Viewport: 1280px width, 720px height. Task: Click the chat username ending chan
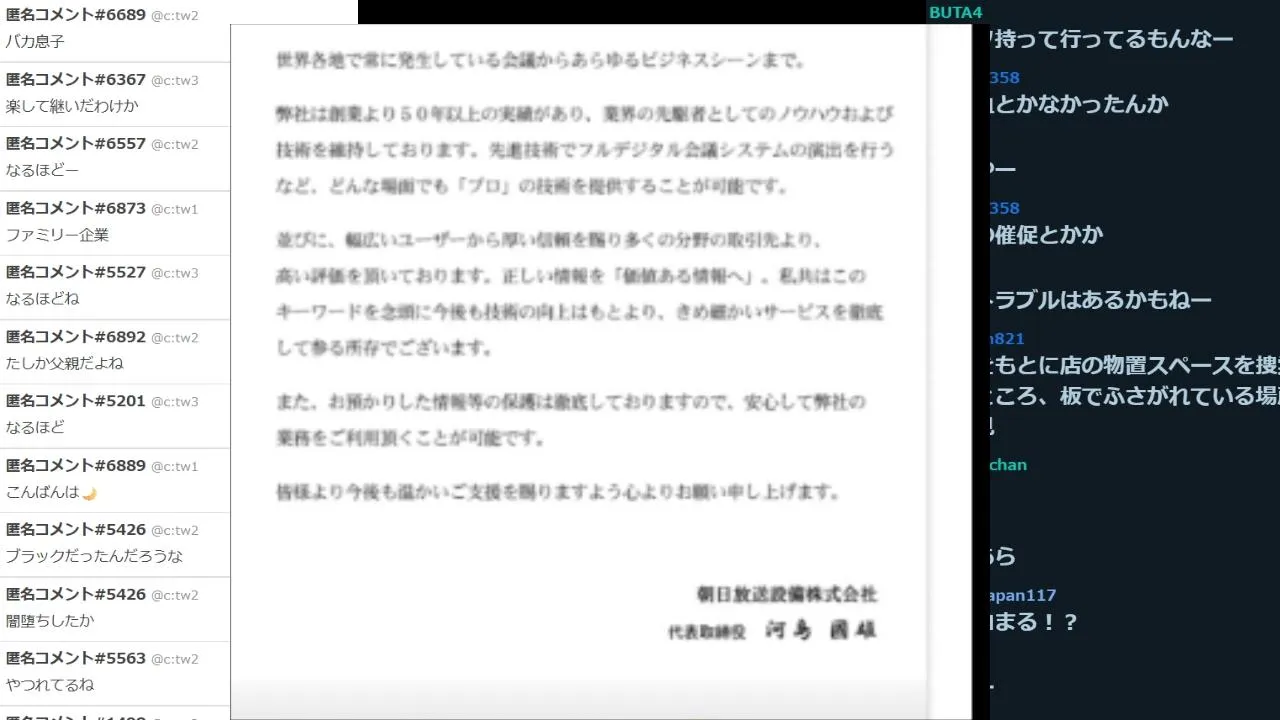[x=1008, y=465]
